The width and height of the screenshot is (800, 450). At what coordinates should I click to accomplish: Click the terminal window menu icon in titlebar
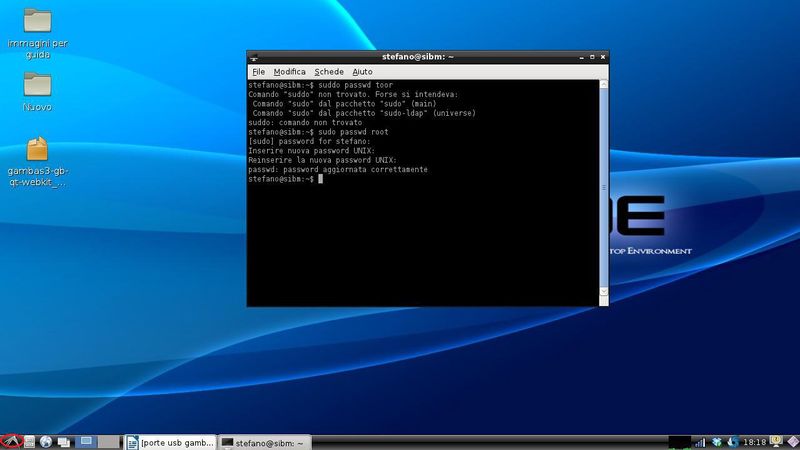(254, 57)
